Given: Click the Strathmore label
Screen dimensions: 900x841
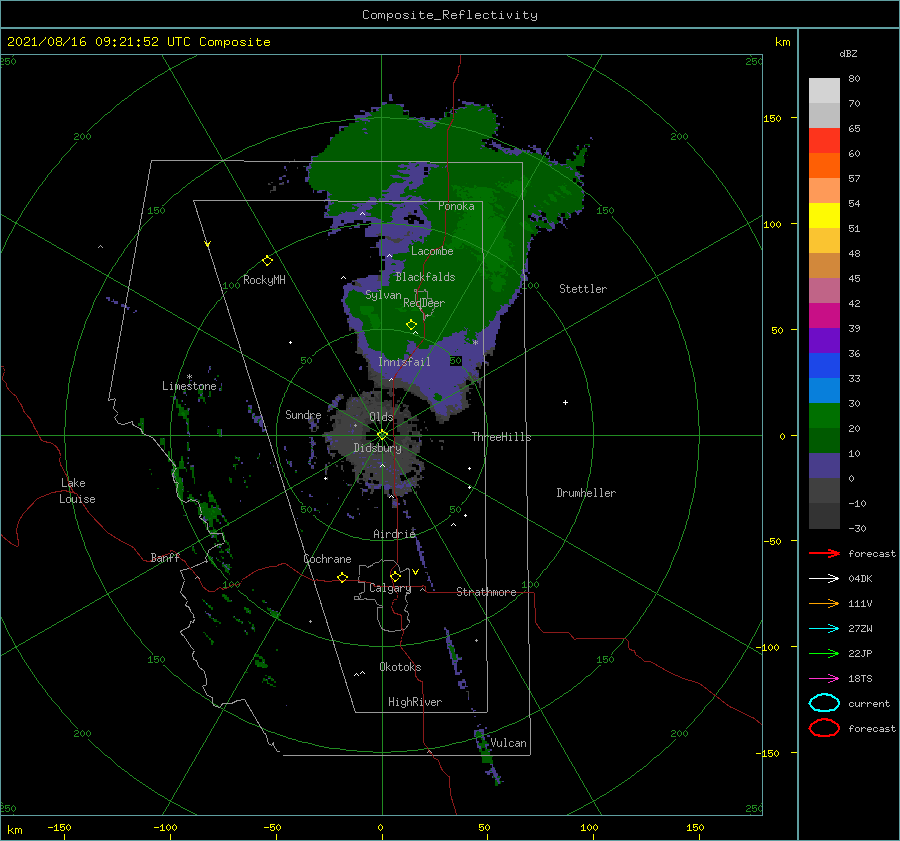Looking at the screenshot, I should pos(486,592).
